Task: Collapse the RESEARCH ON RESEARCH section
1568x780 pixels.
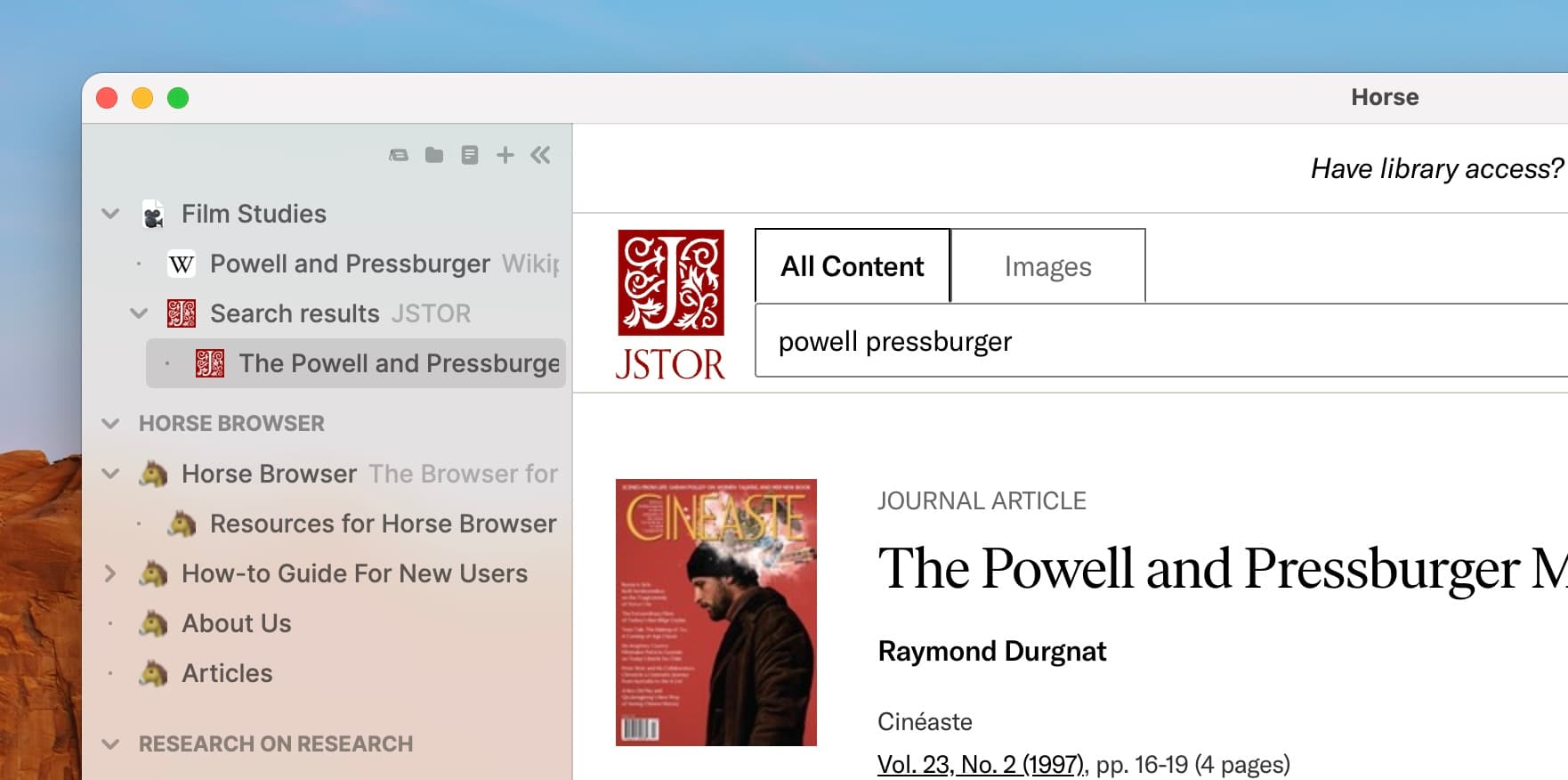Action: (x=110, y=744)
